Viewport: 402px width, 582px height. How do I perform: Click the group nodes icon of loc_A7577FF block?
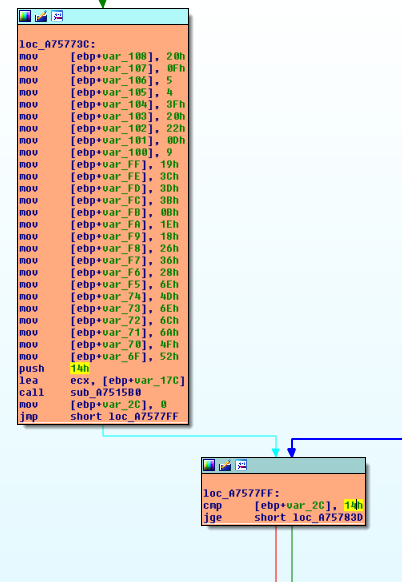pyautogui.click(x=241, y=465)
